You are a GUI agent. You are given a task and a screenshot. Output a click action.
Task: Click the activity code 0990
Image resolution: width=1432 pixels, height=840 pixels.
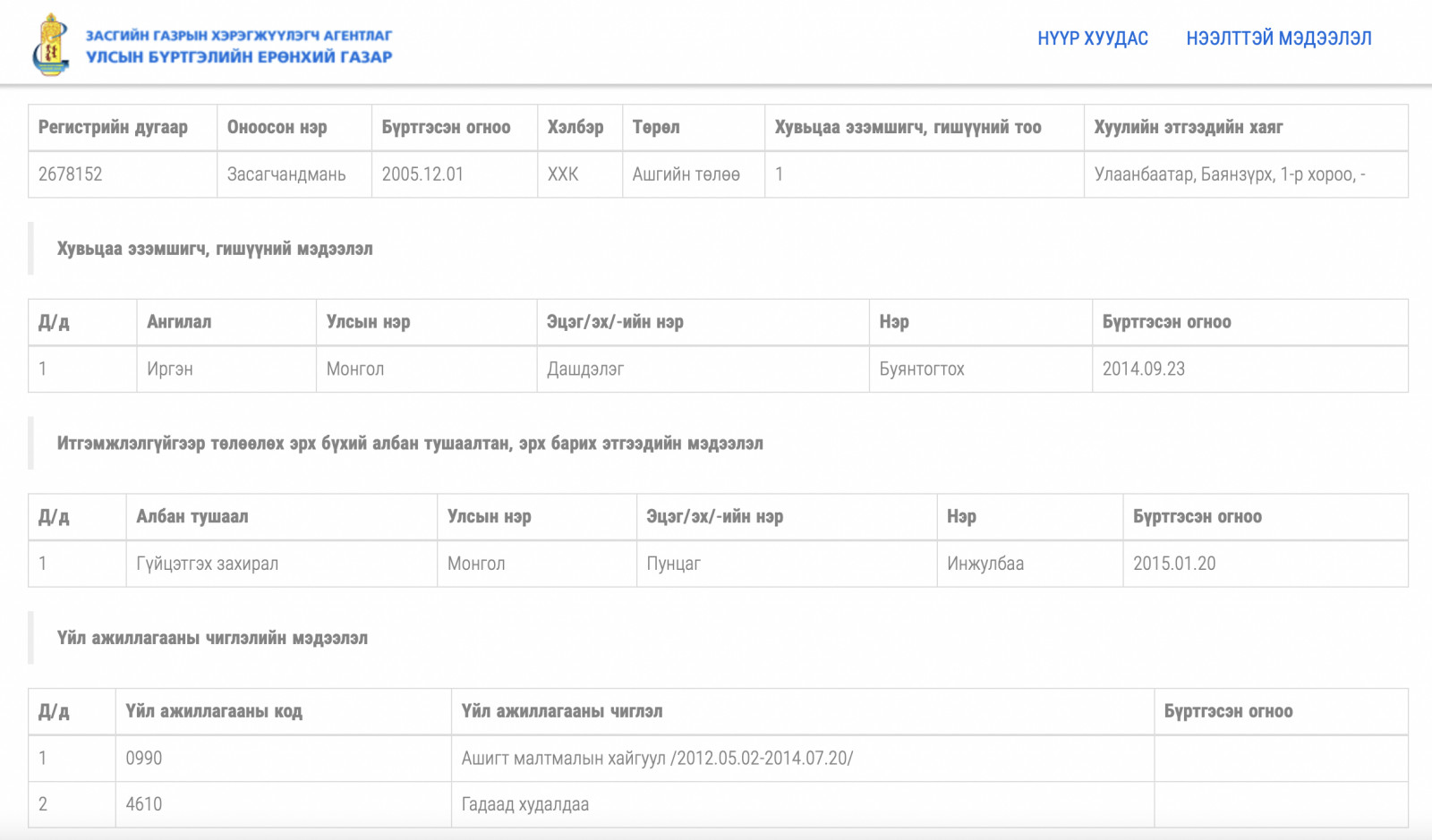[x=144, y=758]
